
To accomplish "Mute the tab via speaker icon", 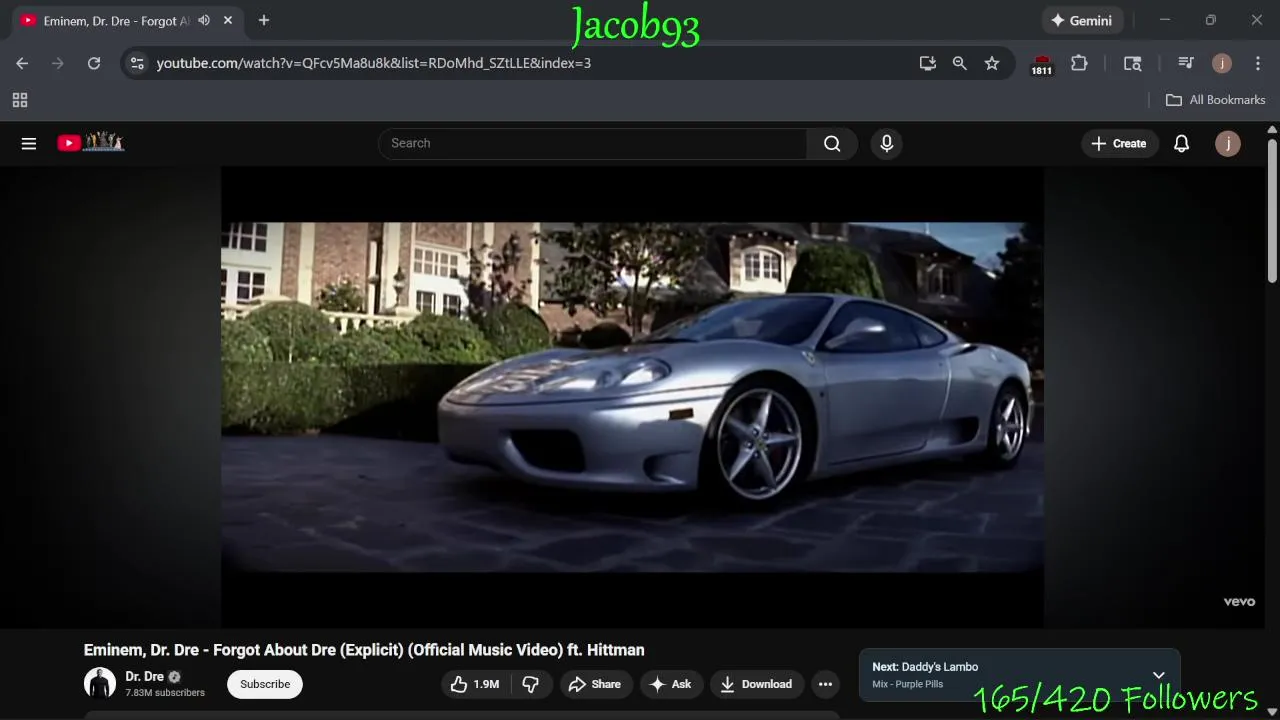I will click(x=204, y=20).
